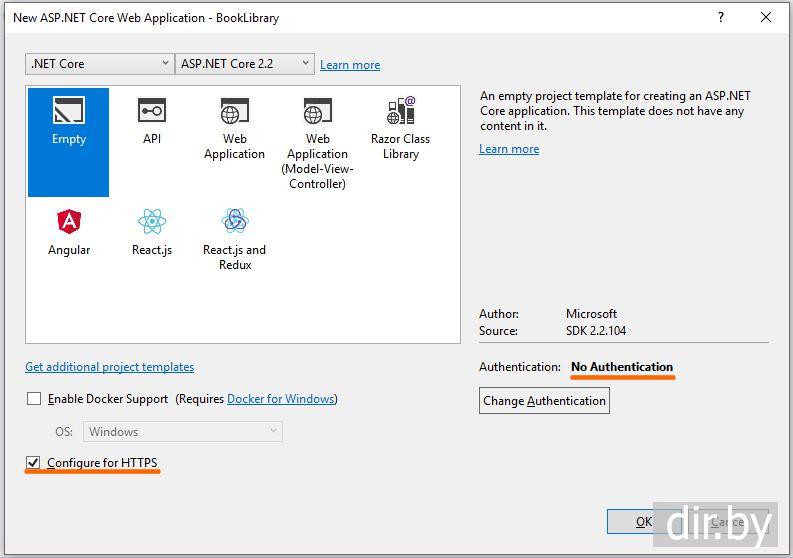This screenshot has width=793, height=558.
Task: Uncheck Configure for HTTPS checkbox
Action: point(34,463)
